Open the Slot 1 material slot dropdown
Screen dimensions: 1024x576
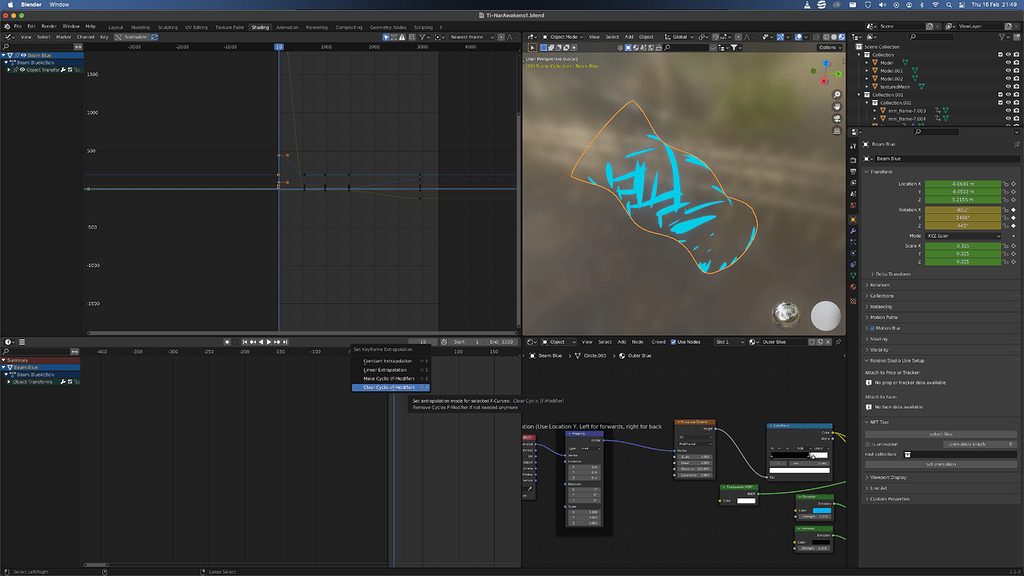pos(729,342)
